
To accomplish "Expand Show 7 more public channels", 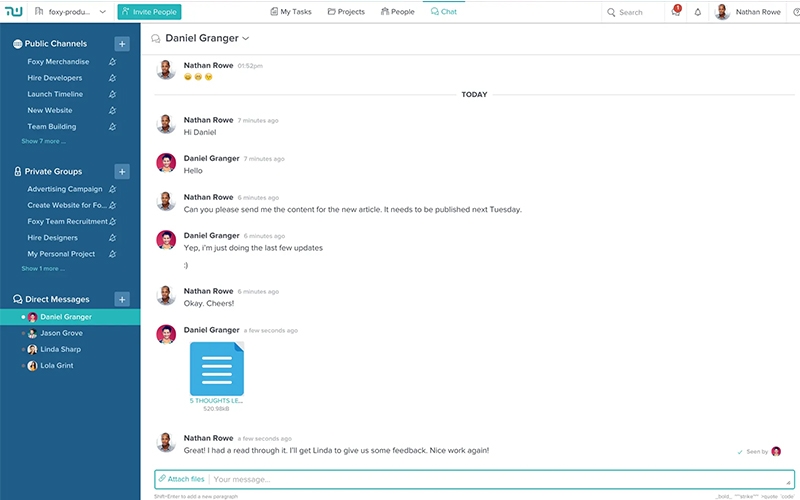I will pos(43,141).
